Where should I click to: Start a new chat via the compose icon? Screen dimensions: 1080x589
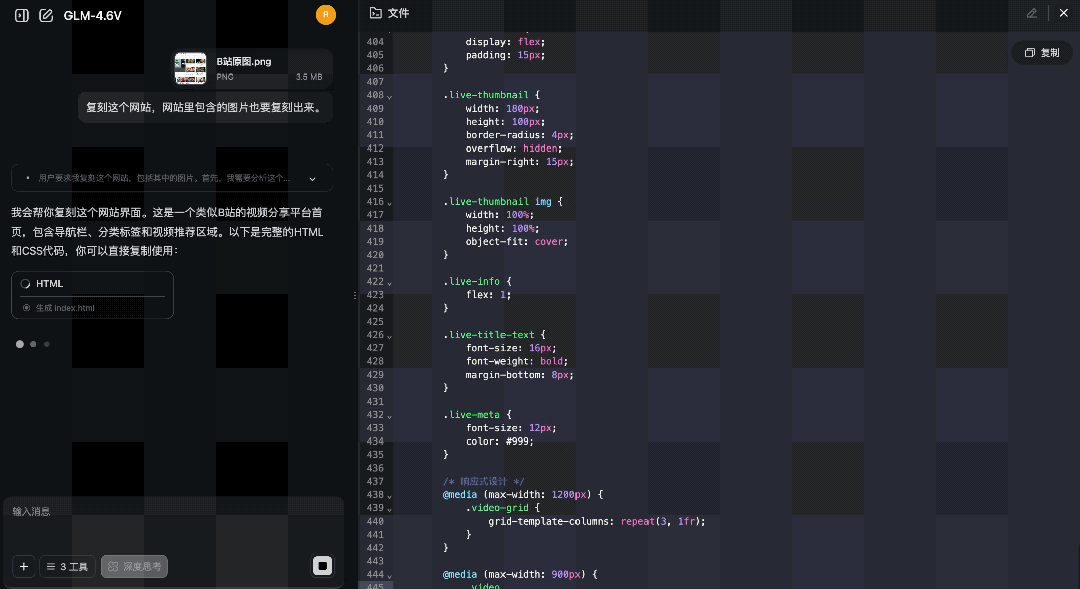coord(46,15)
